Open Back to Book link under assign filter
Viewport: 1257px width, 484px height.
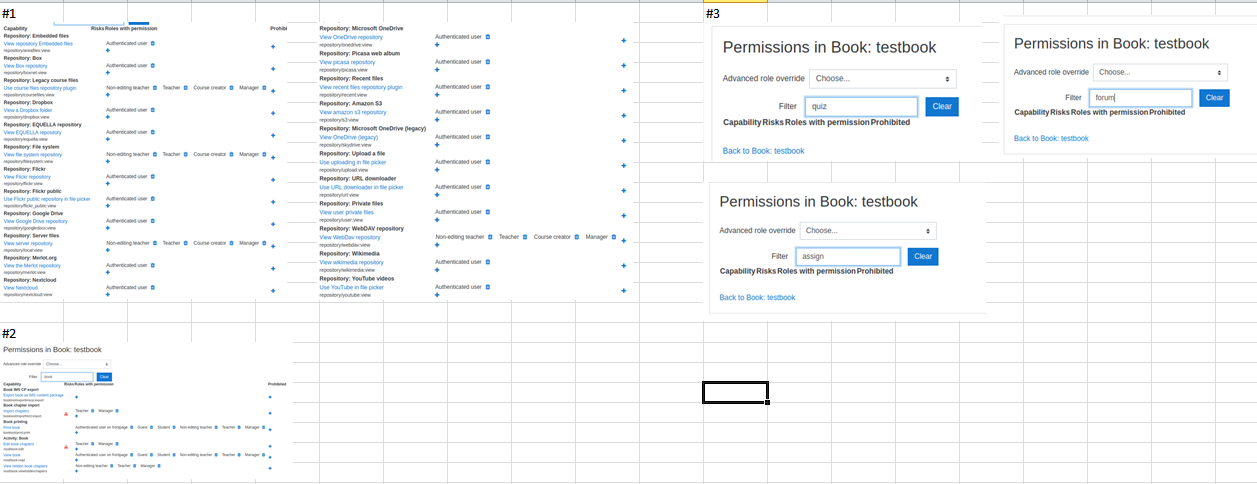coord(757,297)
